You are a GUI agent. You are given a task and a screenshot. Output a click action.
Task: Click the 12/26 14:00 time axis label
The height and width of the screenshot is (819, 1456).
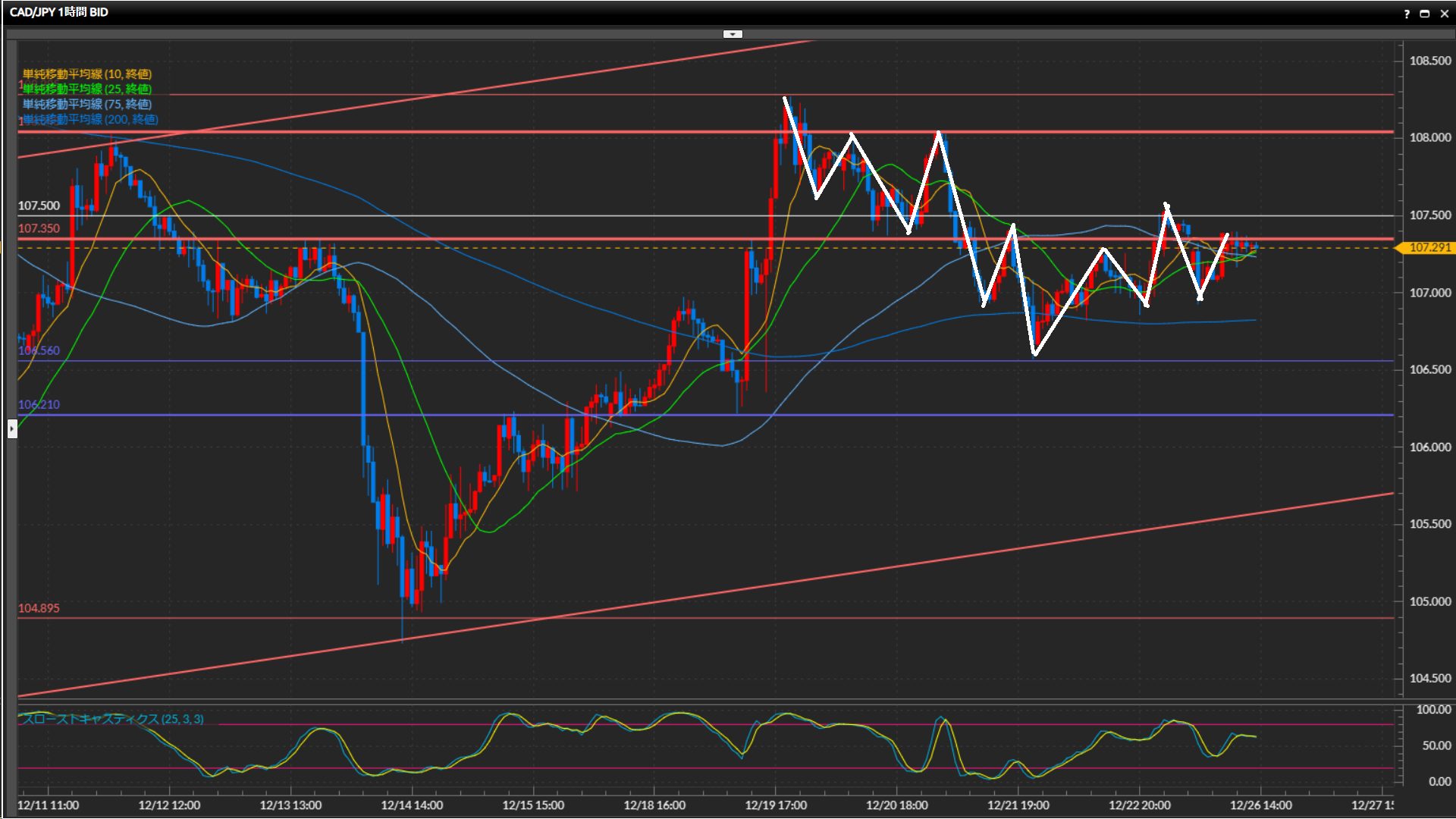pos(1260,805)
